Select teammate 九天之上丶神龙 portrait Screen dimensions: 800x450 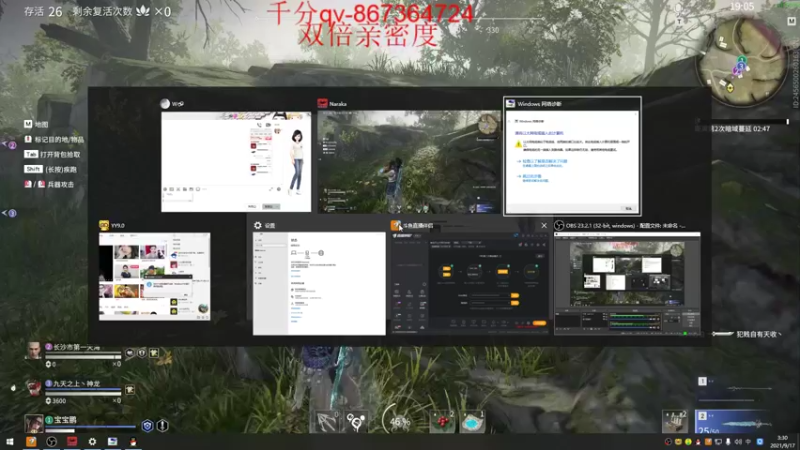click(34, 388)
